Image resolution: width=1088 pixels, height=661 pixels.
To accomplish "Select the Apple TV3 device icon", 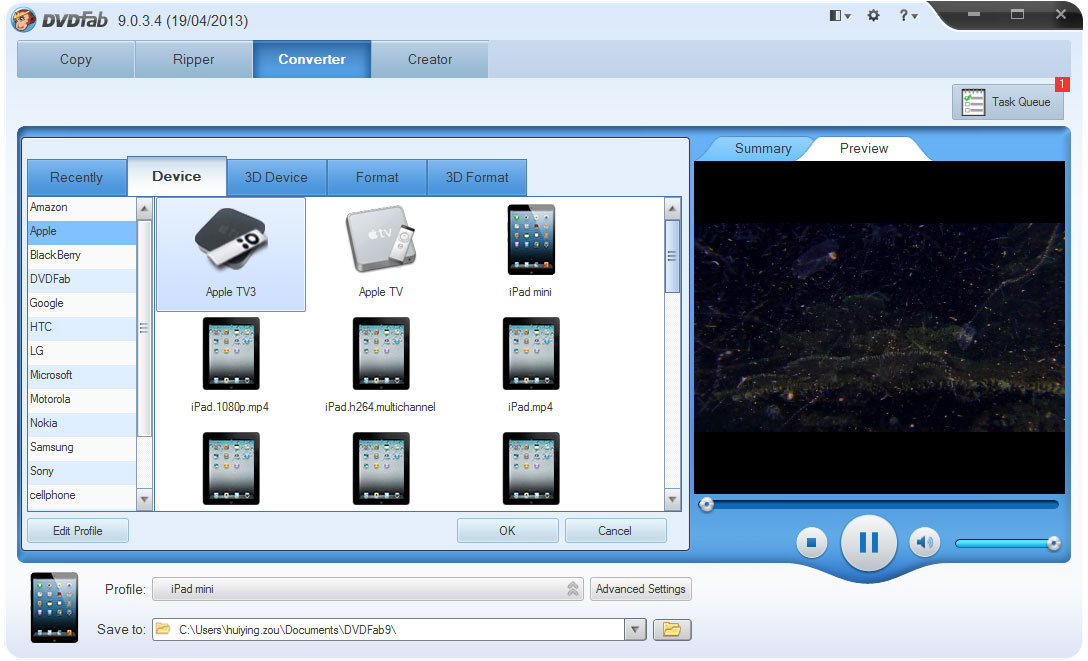I will point(231,240).
